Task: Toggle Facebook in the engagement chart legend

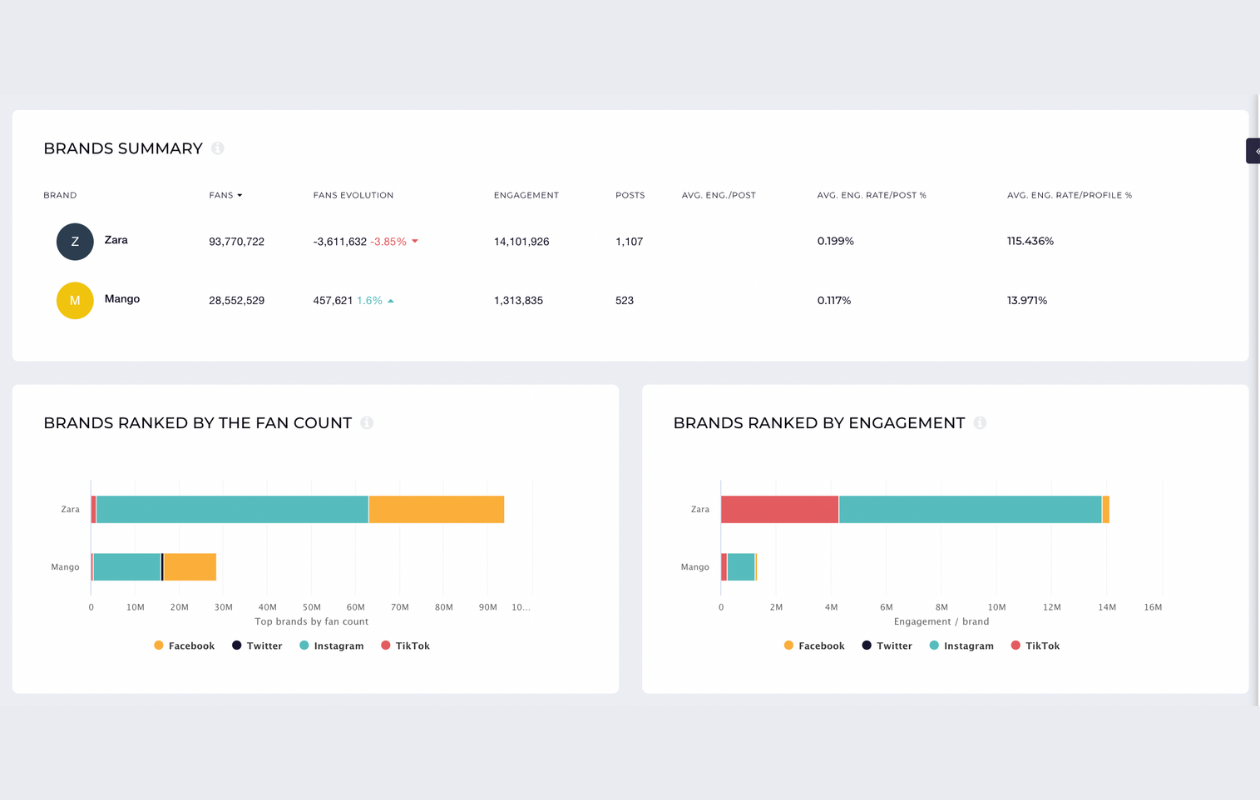Action: pos(814,646)
